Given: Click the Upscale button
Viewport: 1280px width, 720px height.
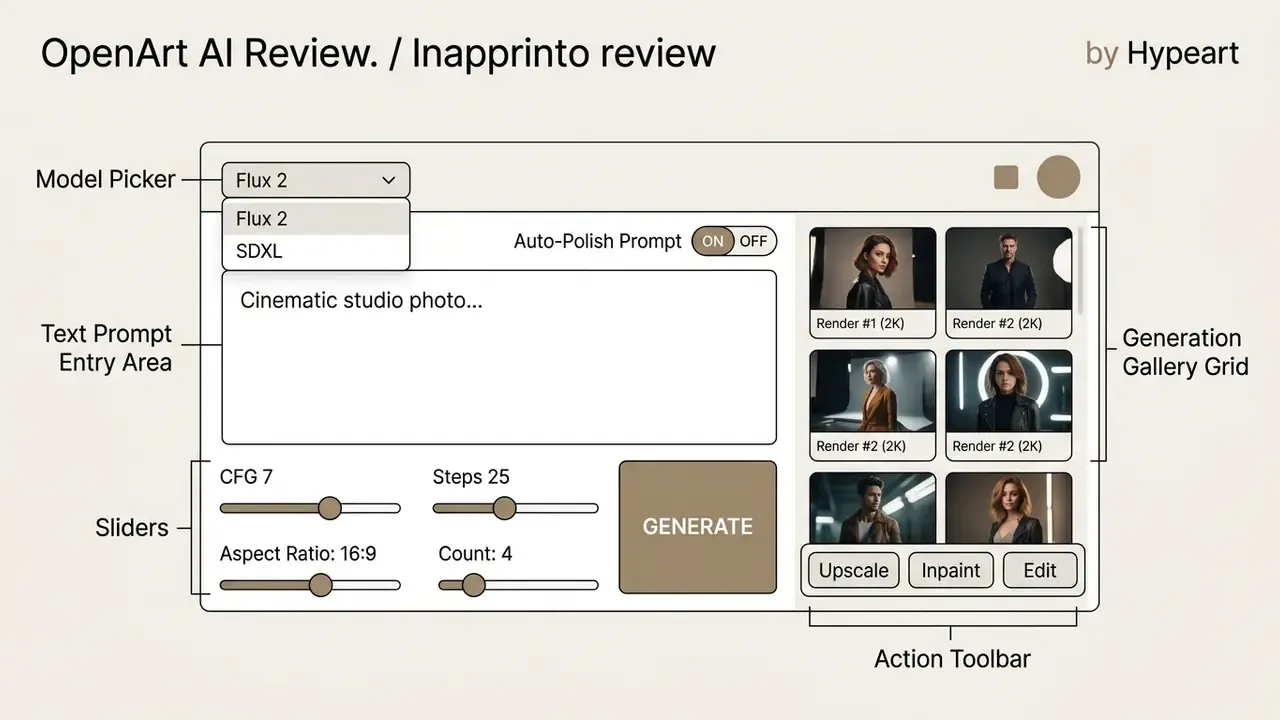Looking at the screenshot, I should (x=854, y=570).
